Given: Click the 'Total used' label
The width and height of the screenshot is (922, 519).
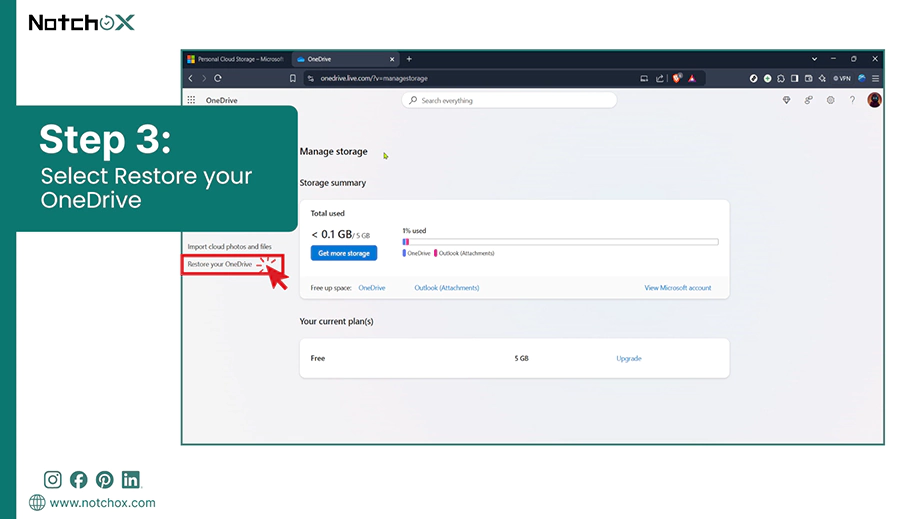Looking at the screenshot, I should pos(328,213).
